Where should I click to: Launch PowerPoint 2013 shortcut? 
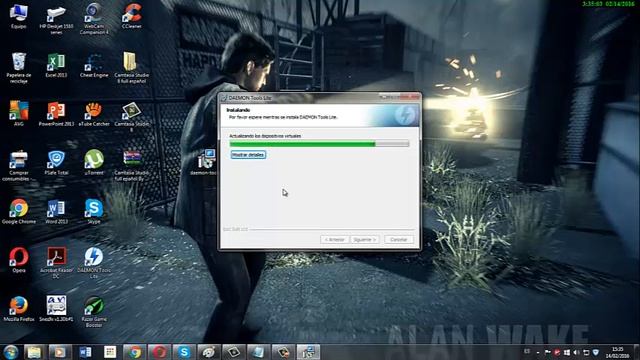(56, 114)
